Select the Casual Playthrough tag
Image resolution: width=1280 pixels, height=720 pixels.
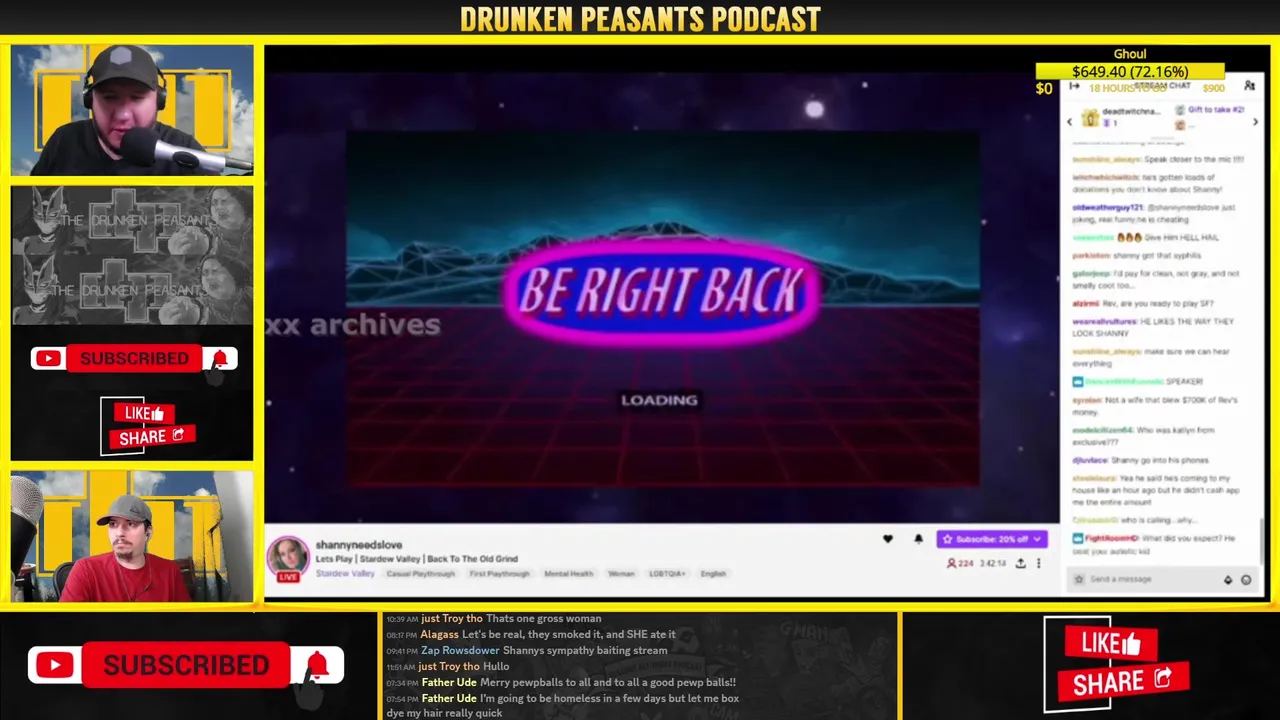[420, 574]
